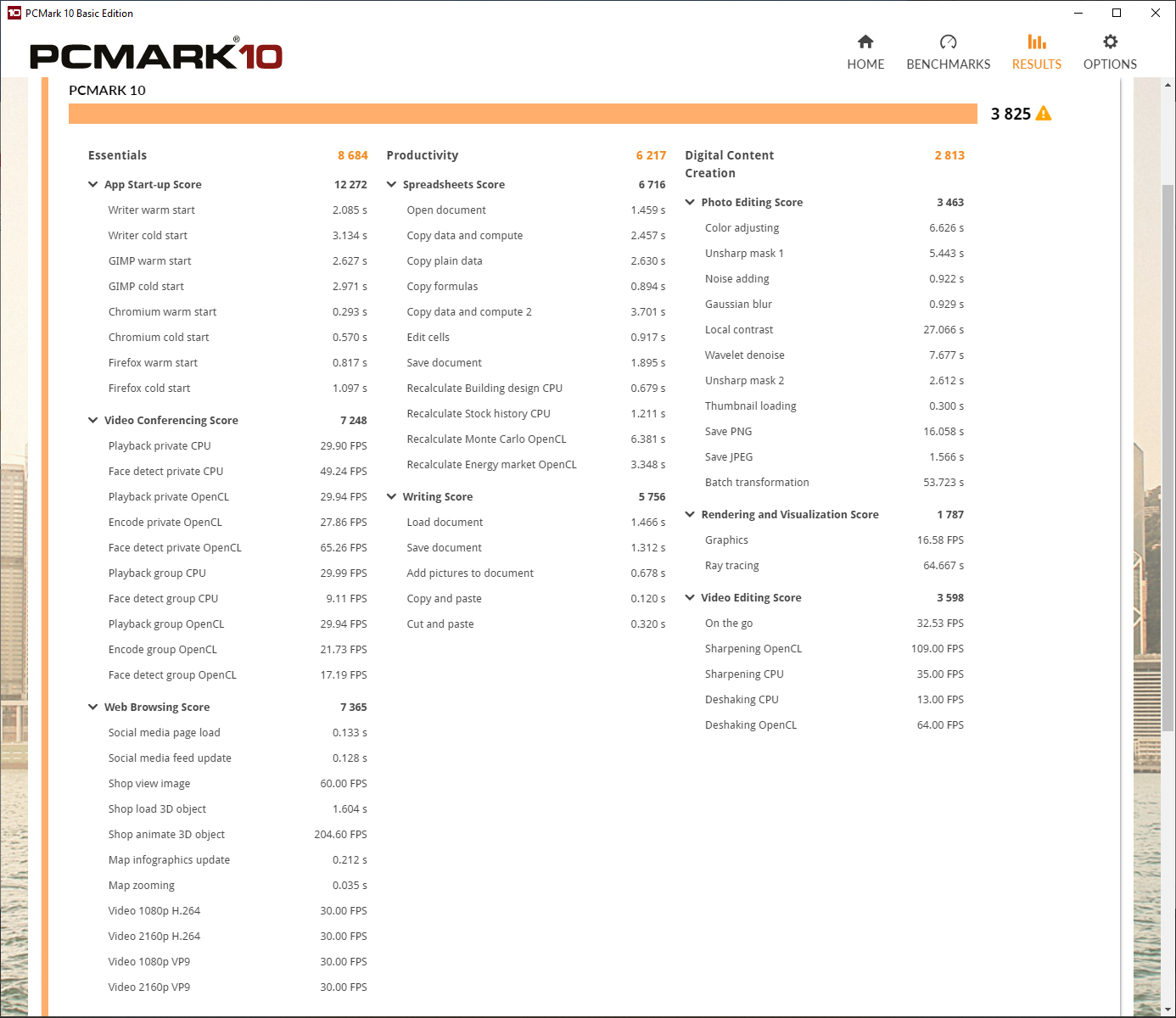Click the orange PCMark 10 score bar
The height and width of the screenshot is (1018, 1176).
click(x=523, y=114)
